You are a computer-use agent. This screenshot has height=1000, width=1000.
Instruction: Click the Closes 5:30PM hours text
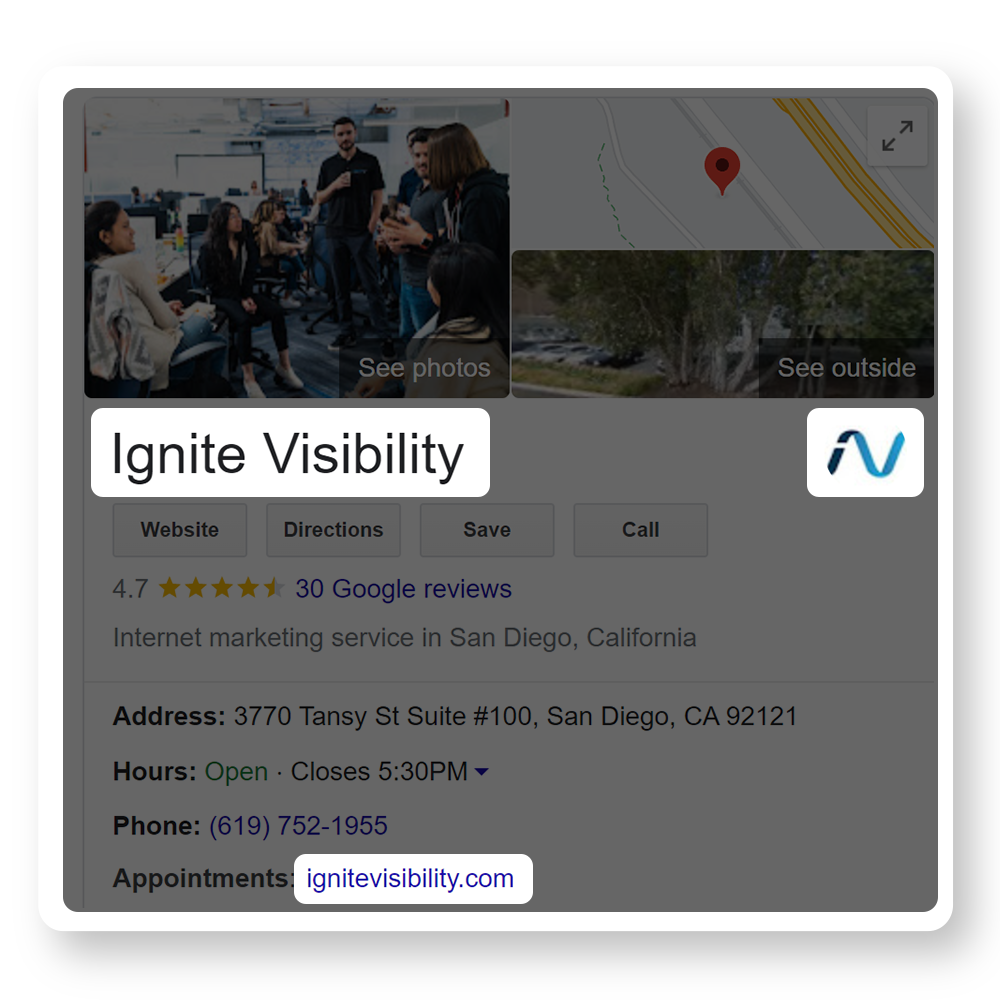(379, 772)
